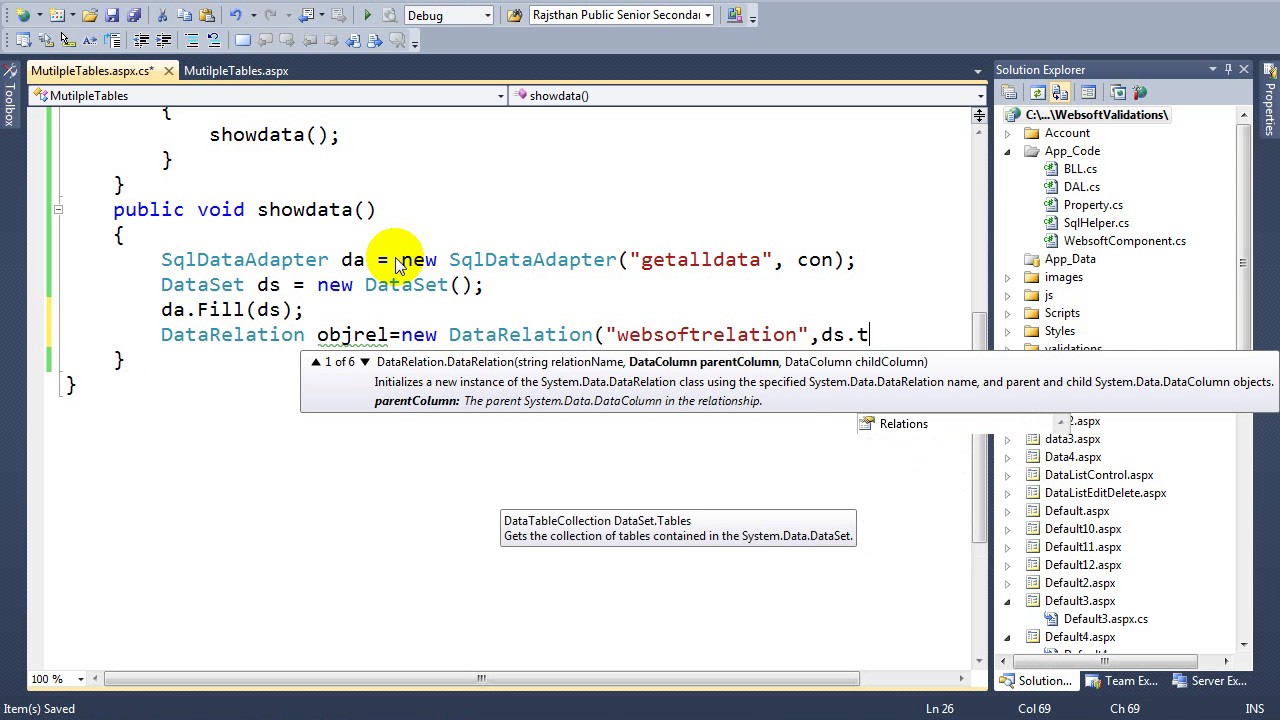Expand the Scripts folder node

click(1008, 313)
